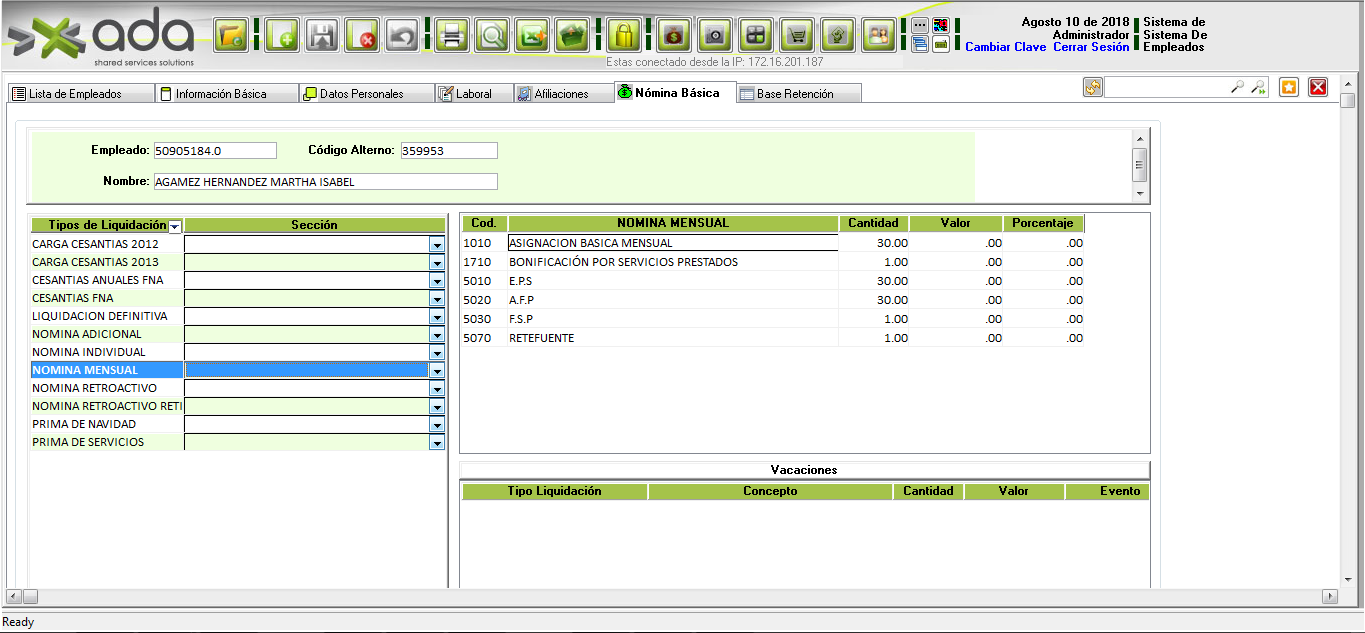Click the Excel export toolbar icon
Image resolution: width=1365 pixels, height=633 pixels.
click(x=531, y=36)
